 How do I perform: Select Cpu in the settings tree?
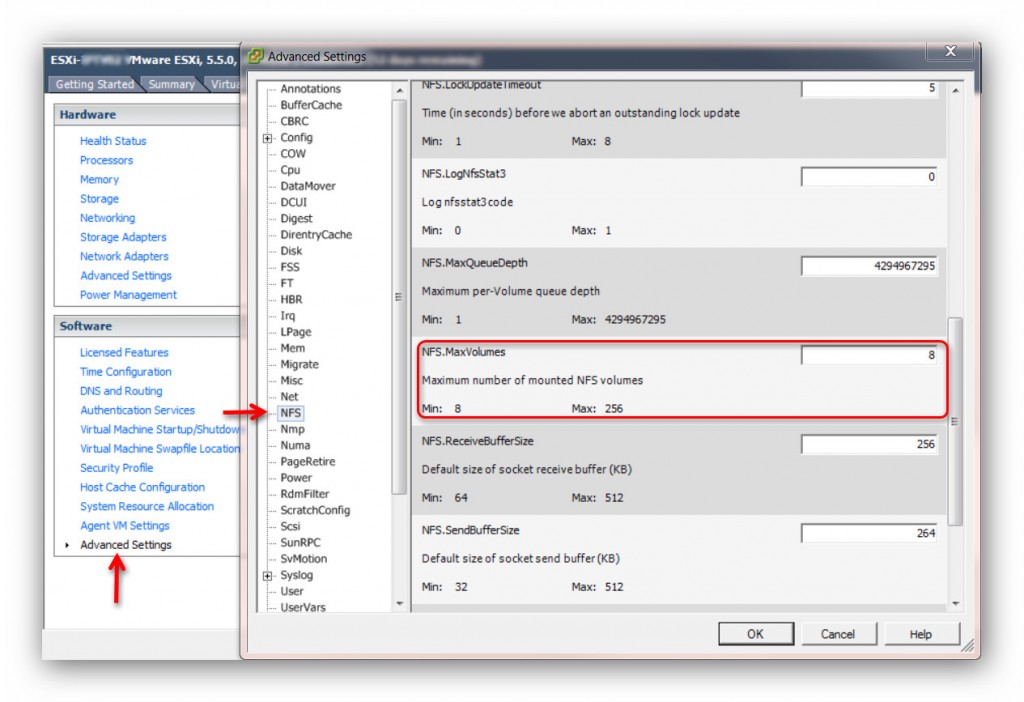pyautogui.click(x=290, y=170)
